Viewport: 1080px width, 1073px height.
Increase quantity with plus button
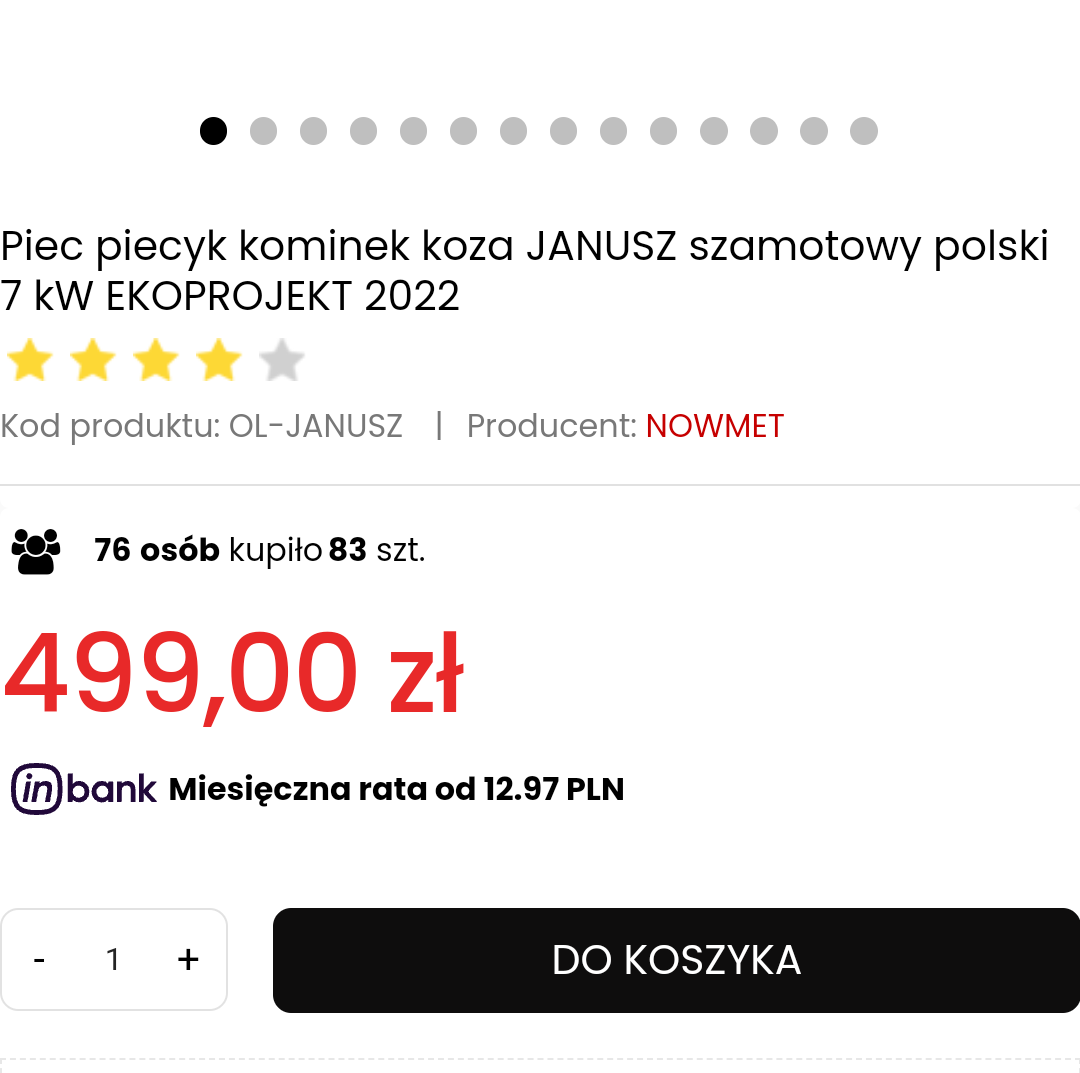pyautogui.click(x=188, y=960)
